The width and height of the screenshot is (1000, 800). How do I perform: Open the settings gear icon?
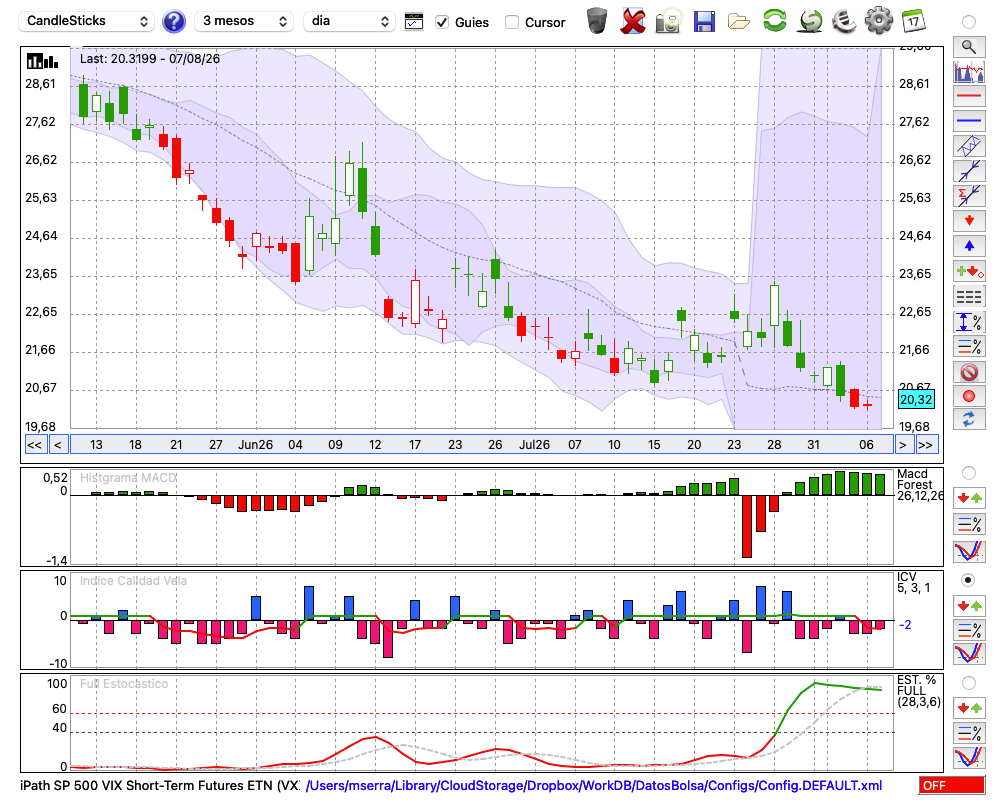[x=878, y=21]
